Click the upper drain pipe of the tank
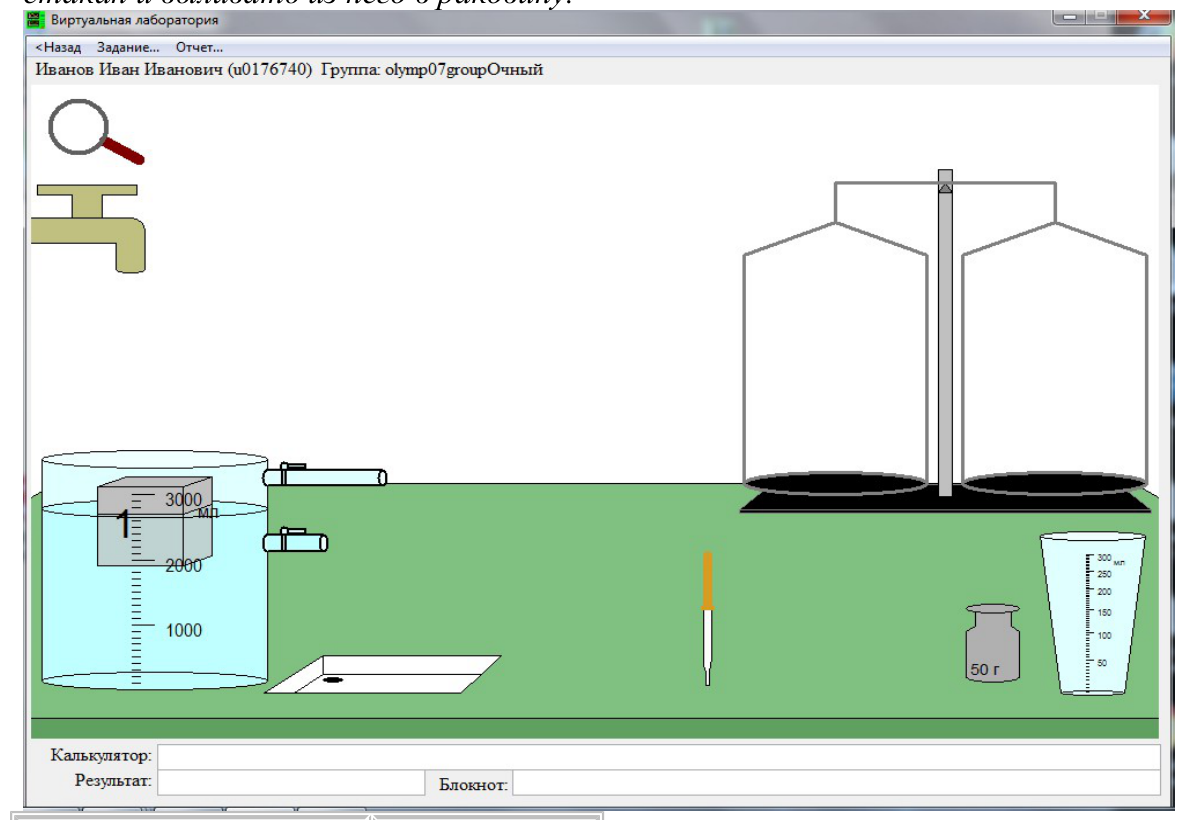Image resolution: width=1187 pixels, height=820 pixels. click(325, 475)
